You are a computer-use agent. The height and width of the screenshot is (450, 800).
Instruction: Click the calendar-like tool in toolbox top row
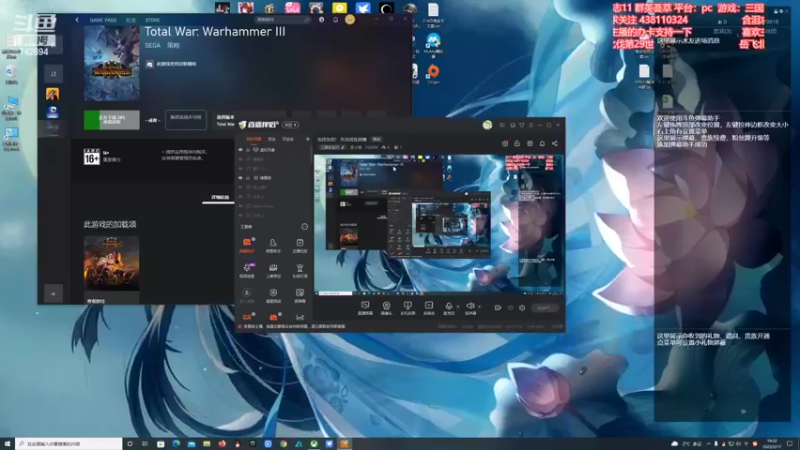(299, 245)
